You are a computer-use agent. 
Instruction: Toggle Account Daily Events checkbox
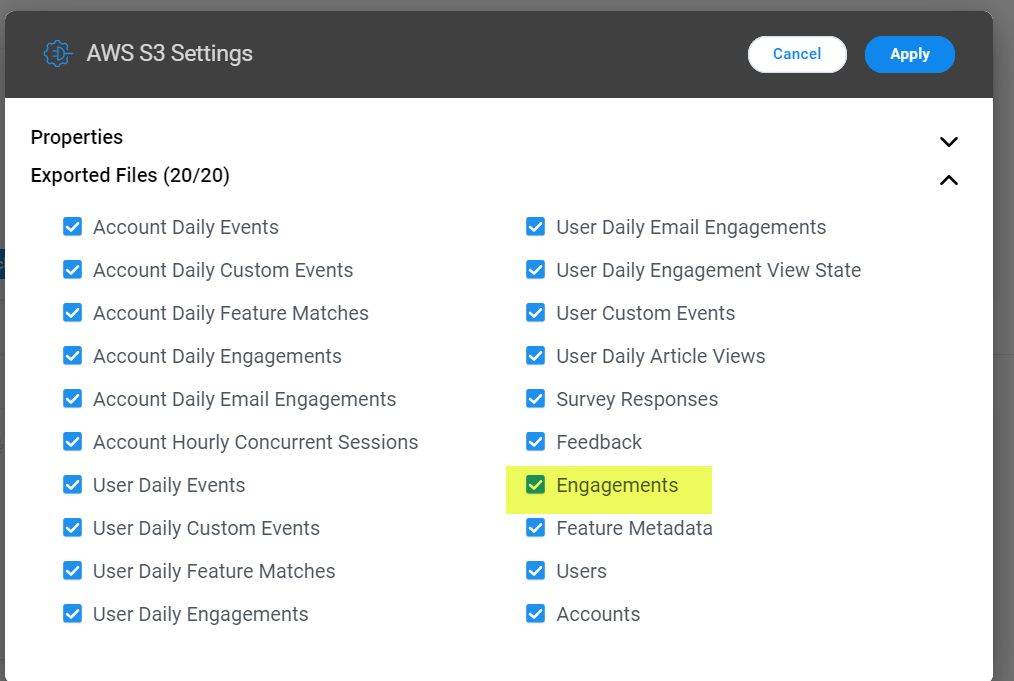click(x=72, y=226)
